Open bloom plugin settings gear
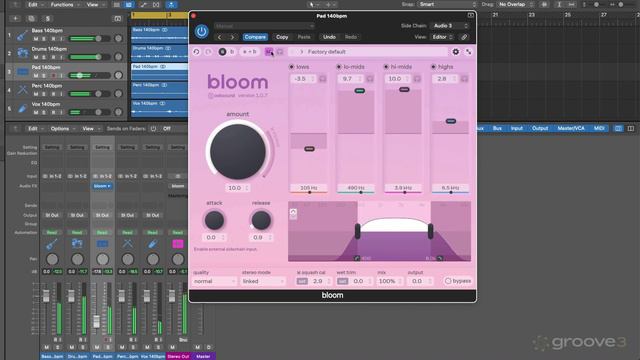 [456, 52]
